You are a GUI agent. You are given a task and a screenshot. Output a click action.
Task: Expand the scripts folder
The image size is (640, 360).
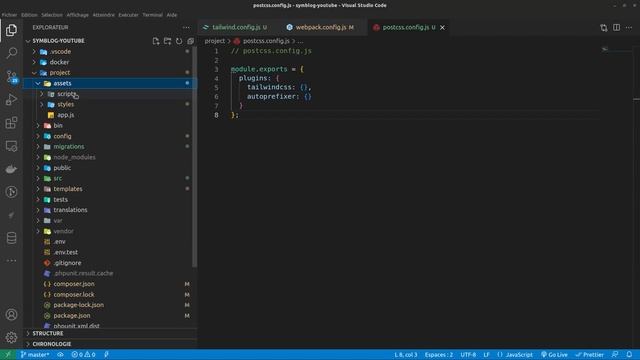[x=110, y=94]
